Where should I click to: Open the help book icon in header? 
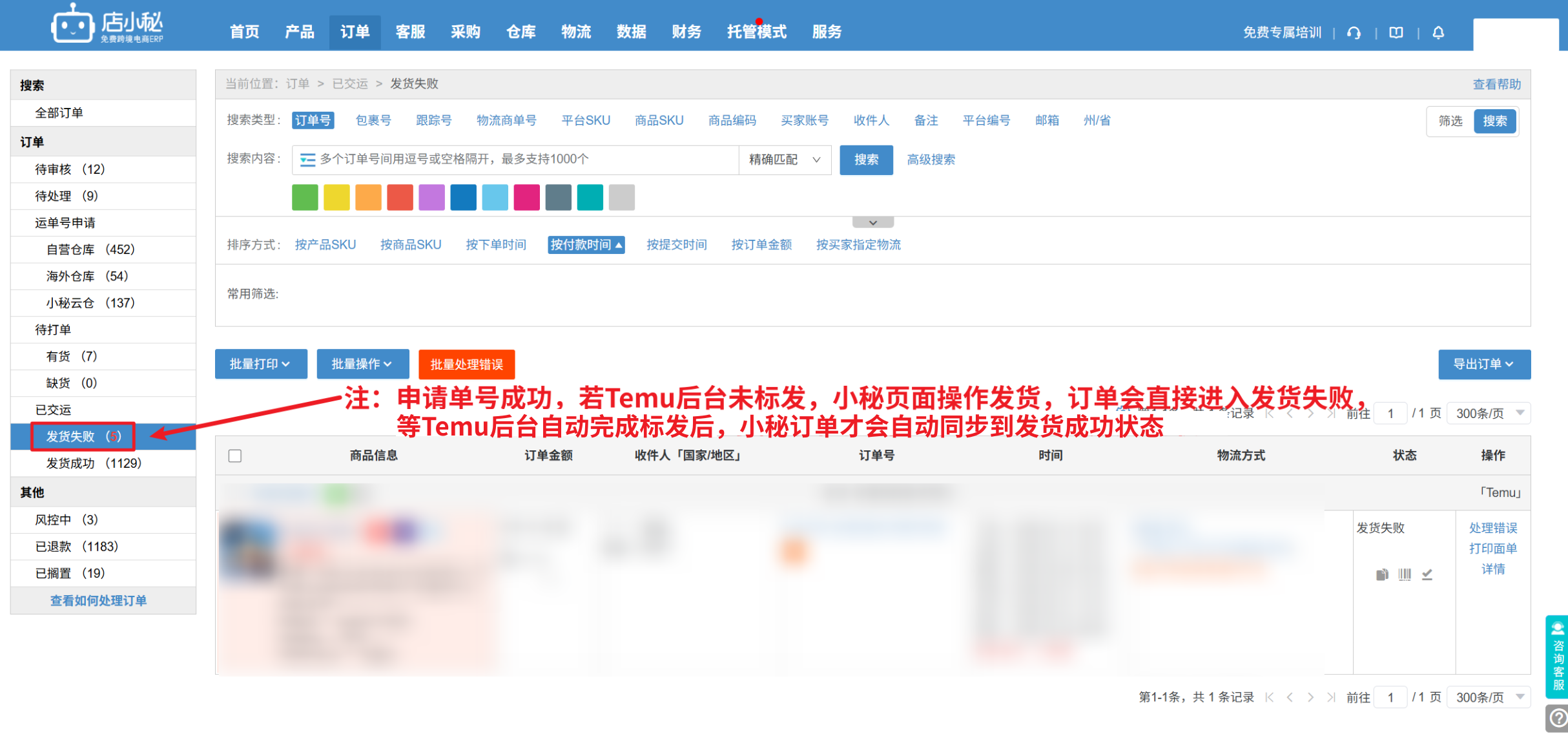[x=1396, y=32]
